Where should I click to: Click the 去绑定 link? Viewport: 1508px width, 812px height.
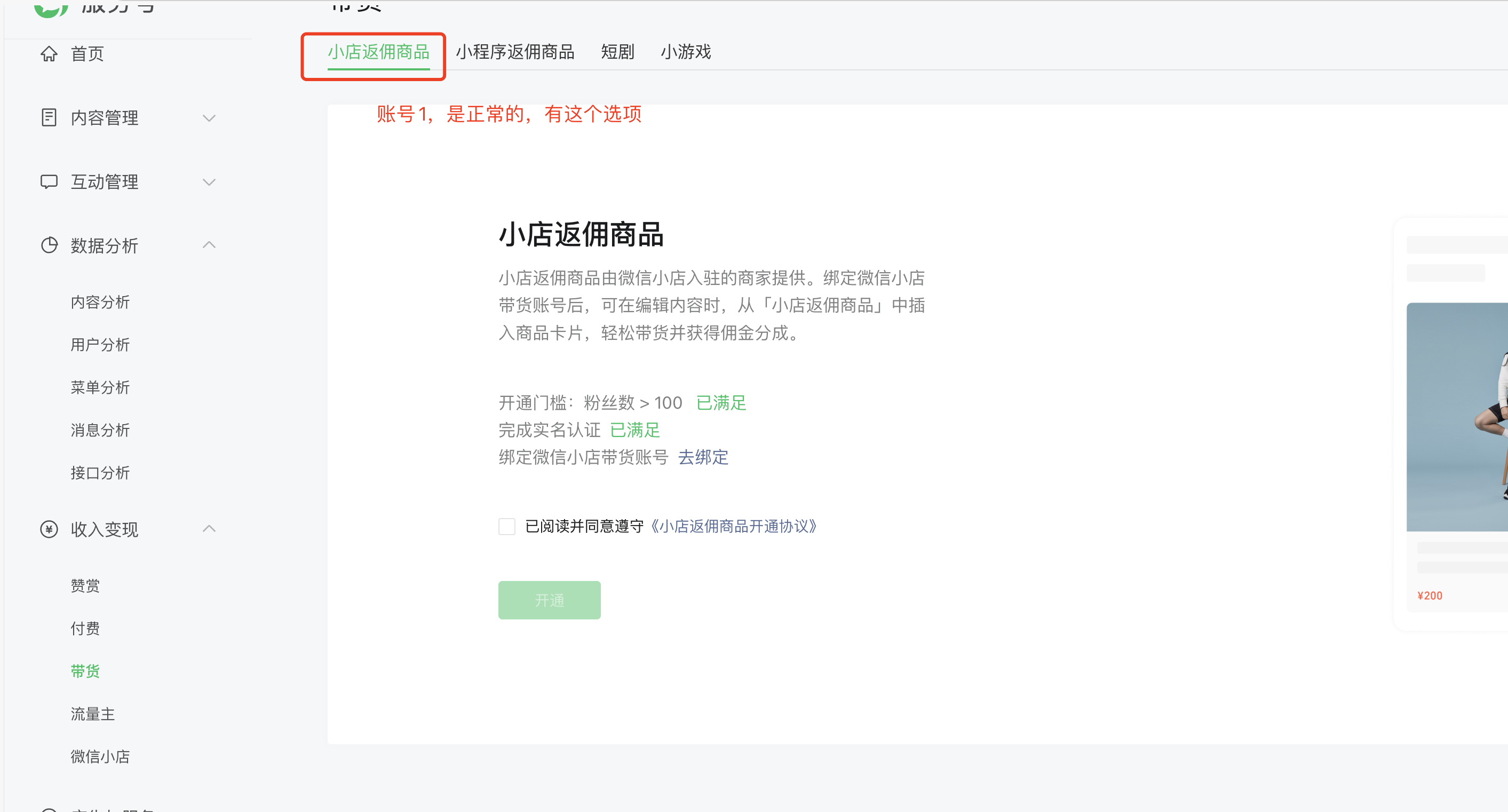(x=702, y=457)
